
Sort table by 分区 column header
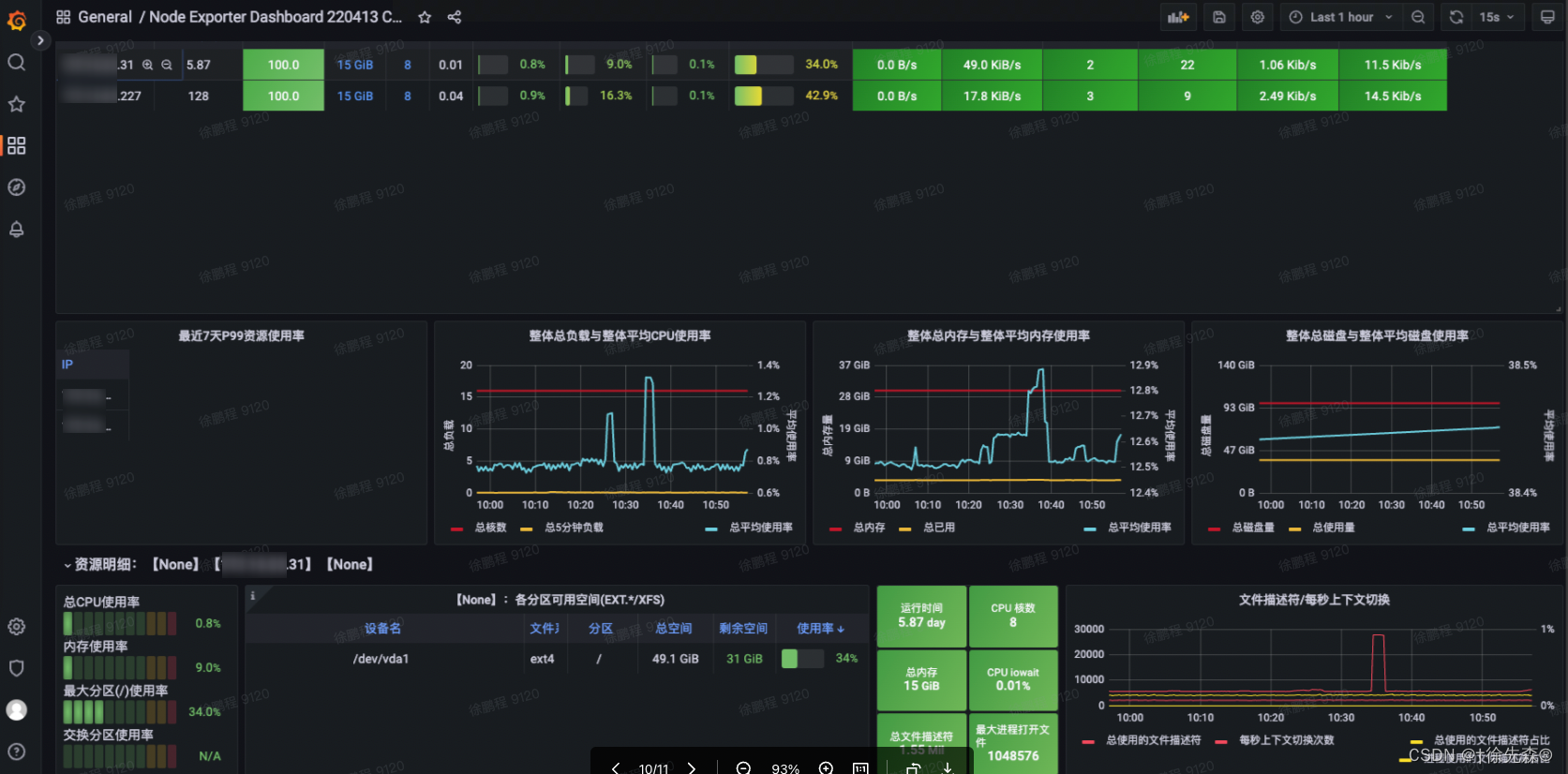[601, 629]
